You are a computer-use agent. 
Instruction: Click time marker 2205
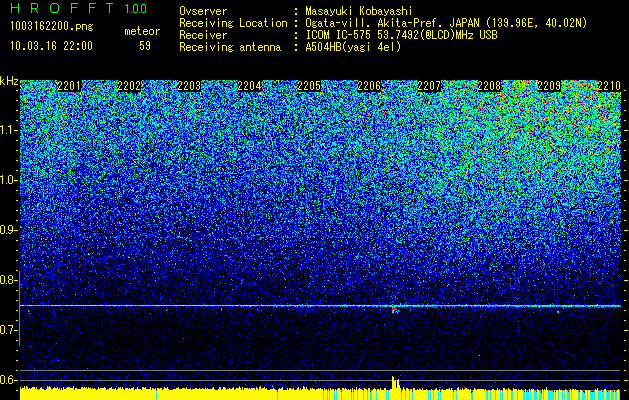(x=309, y=86)
